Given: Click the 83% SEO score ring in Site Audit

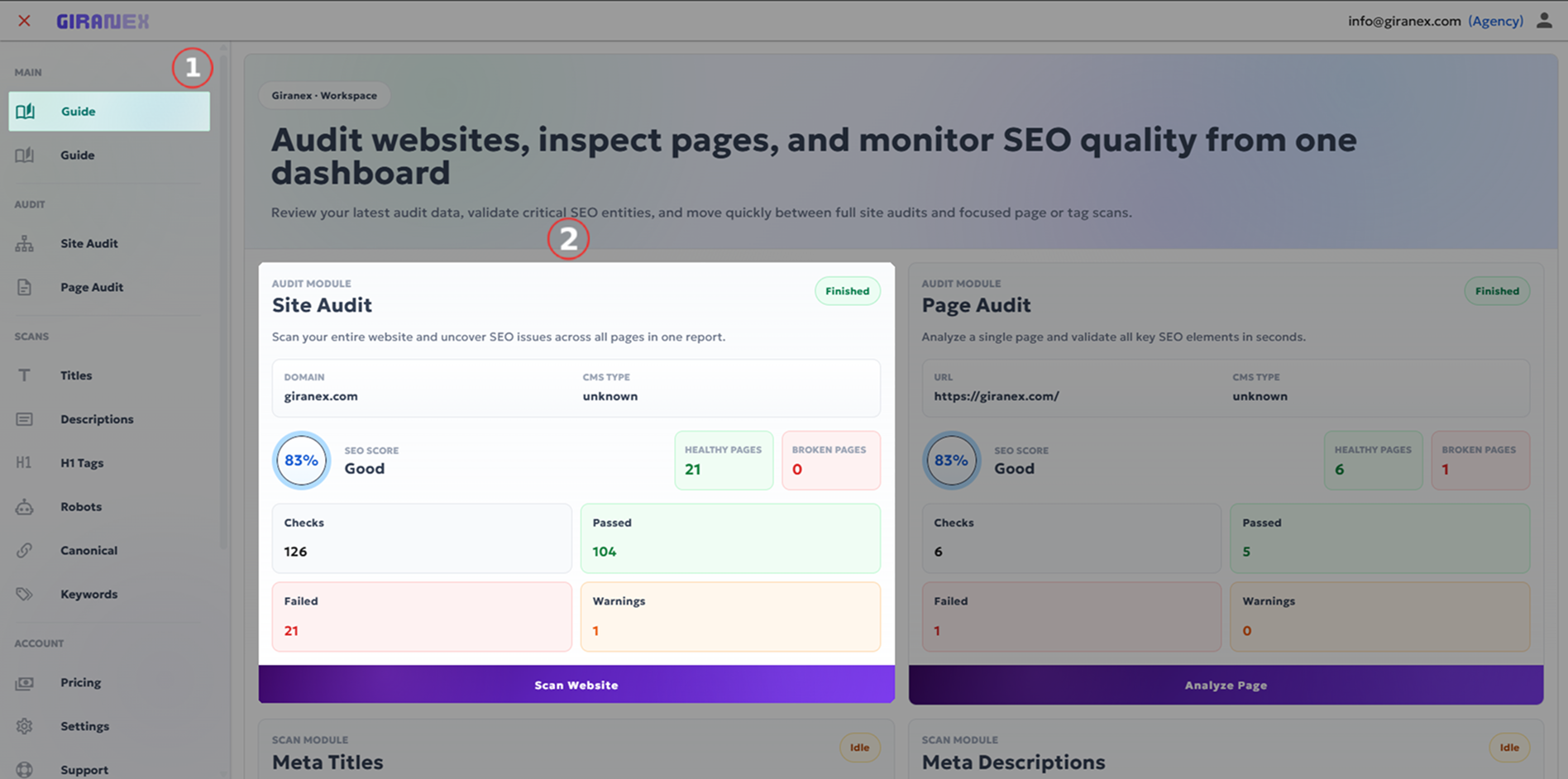Looking at the screenshot, I should click(x=302, y=461).
